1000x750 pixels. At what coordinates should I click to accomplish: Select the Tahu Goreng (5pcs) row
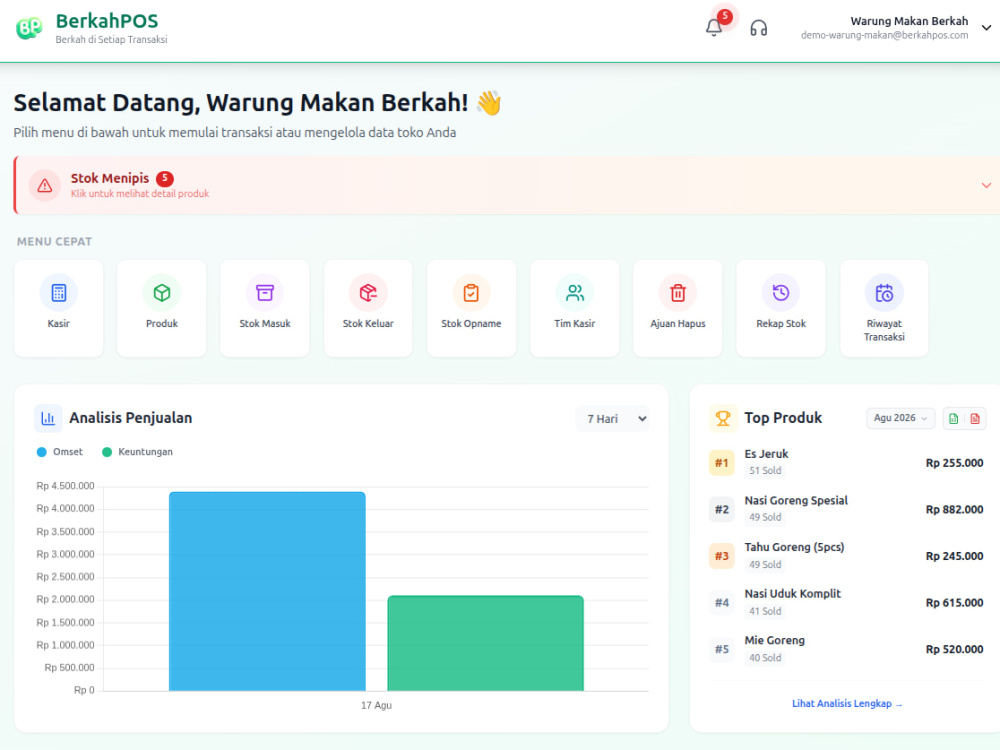pyautogui.click(x=846, y=555)
